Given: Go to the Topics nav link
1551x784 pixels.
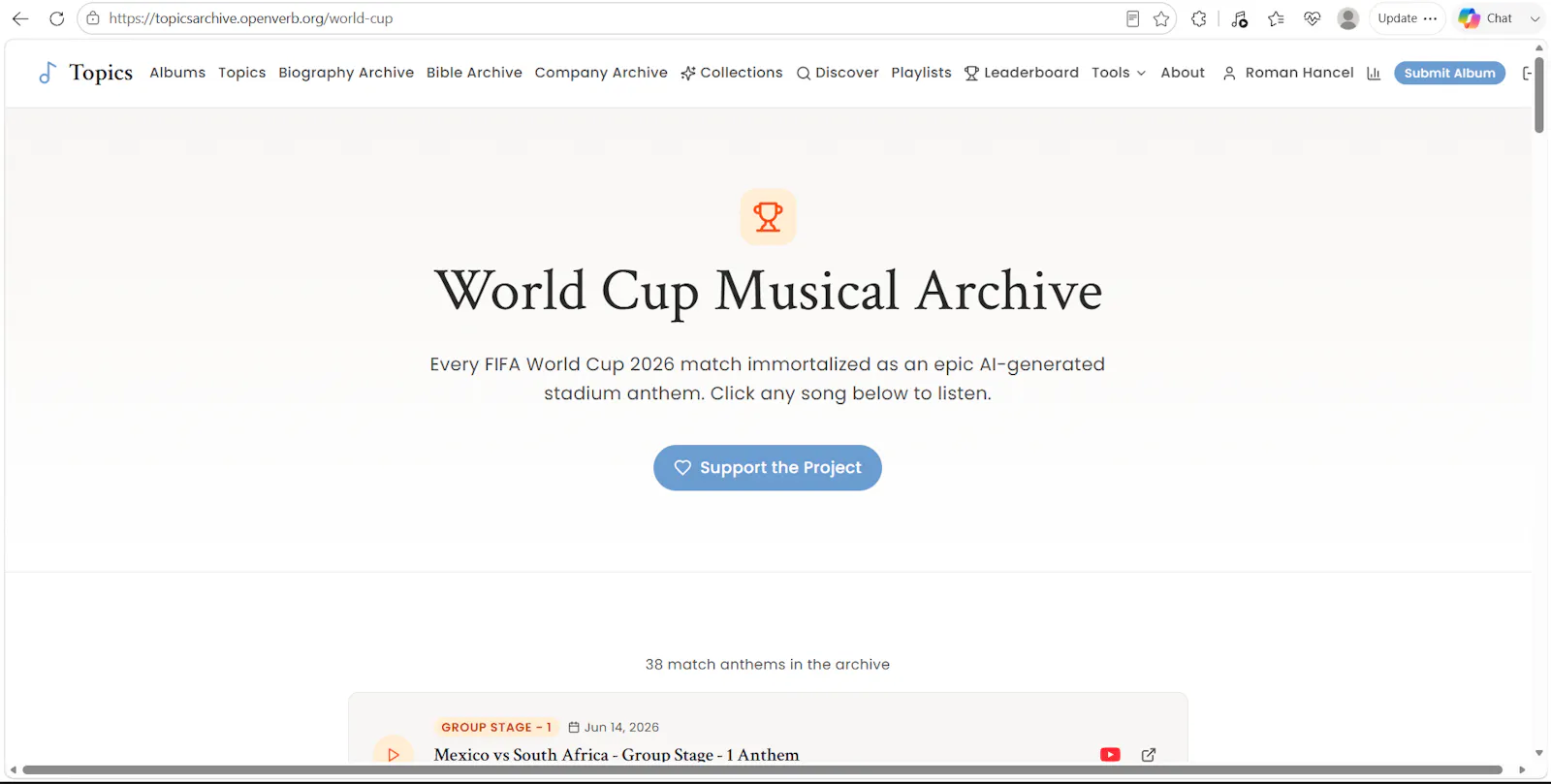Looking at the screenshot, I should click(241, 73).
